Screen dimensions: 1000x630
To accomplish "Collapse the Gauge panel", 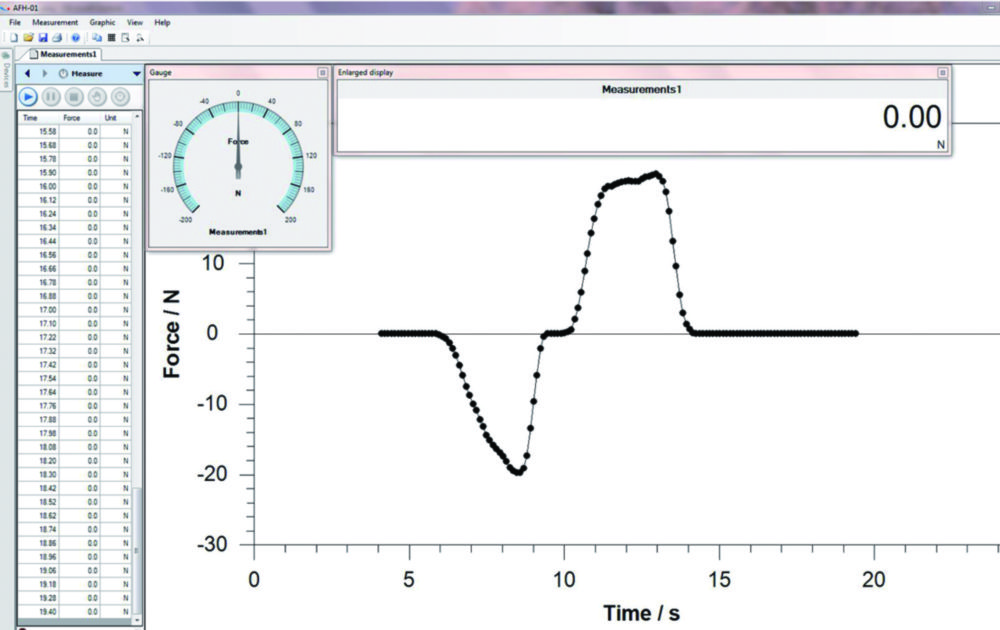I will coord(322,72).
